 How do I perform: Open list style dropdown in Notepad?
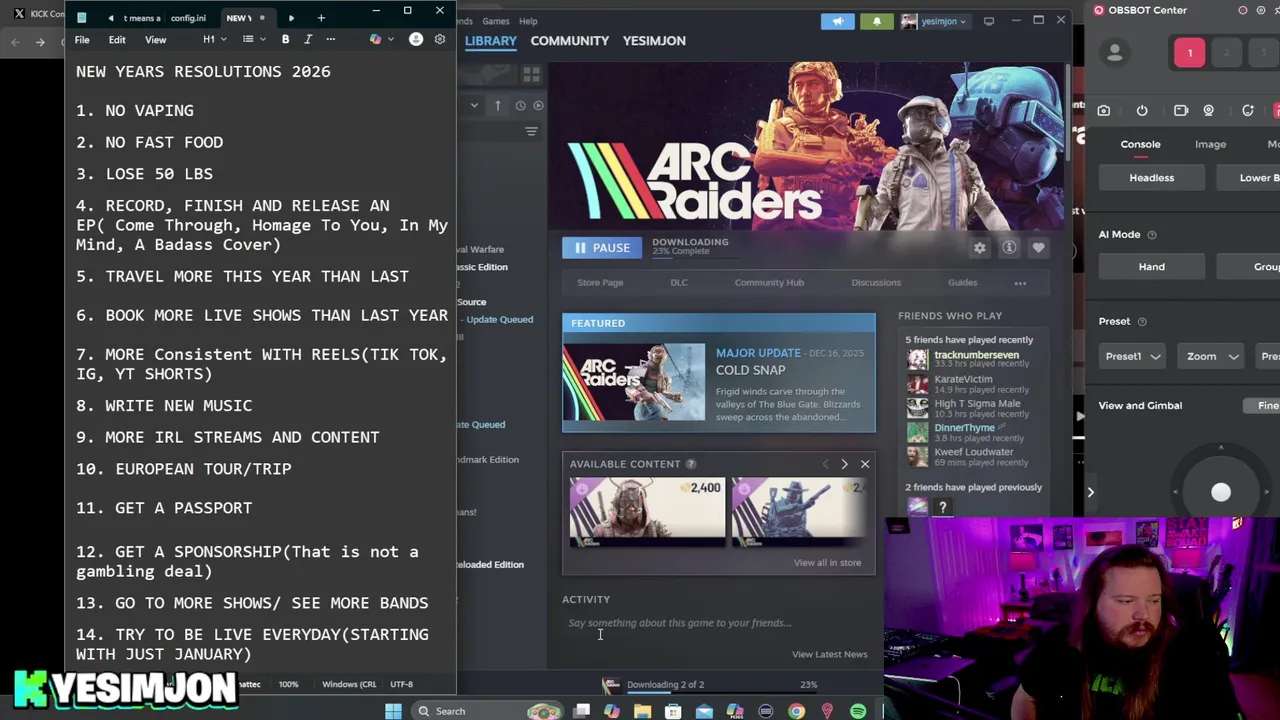(x=254, y=39)
